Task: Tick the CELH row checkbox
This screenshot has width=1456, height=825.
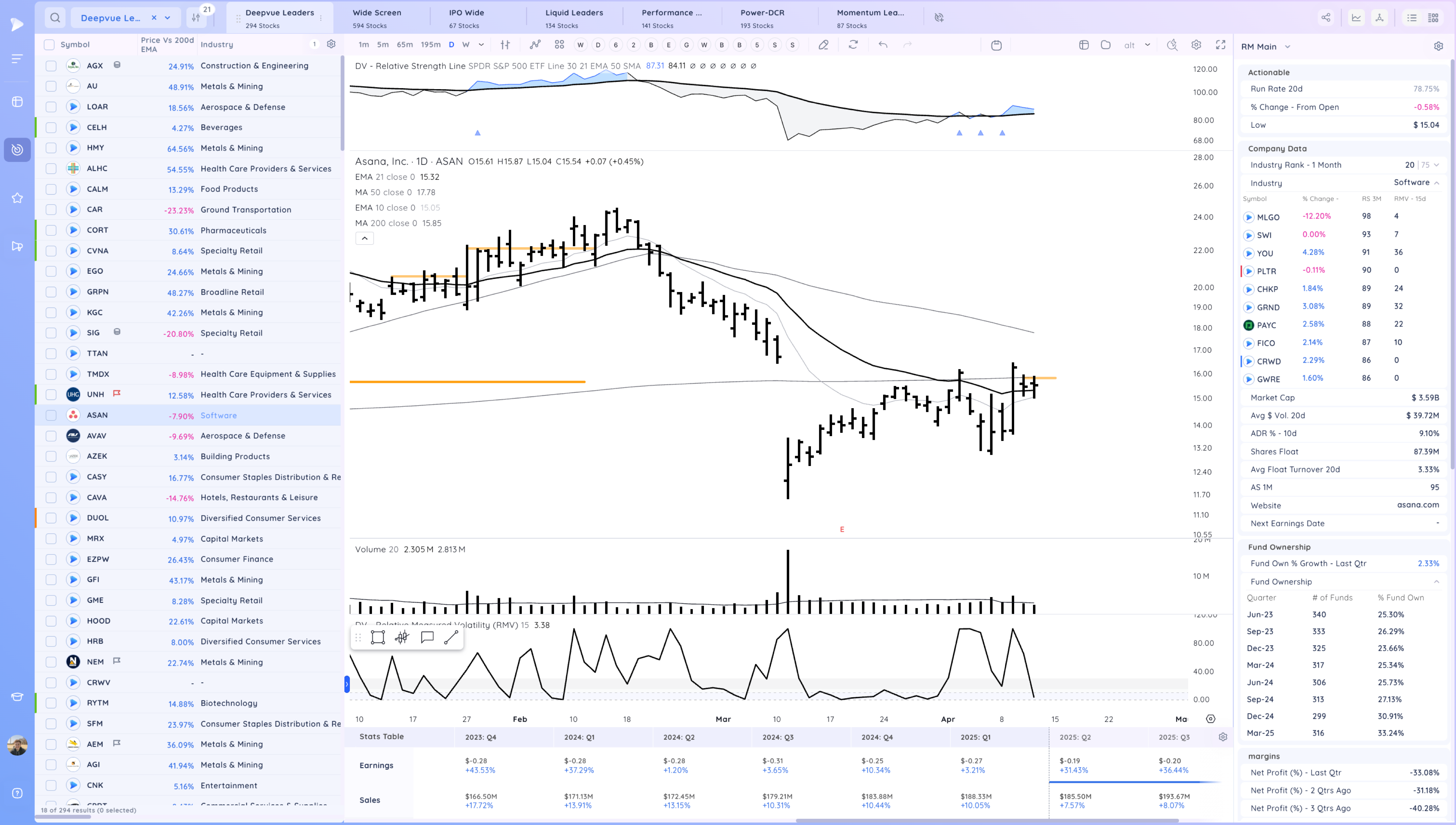Action: coord(51,127)
